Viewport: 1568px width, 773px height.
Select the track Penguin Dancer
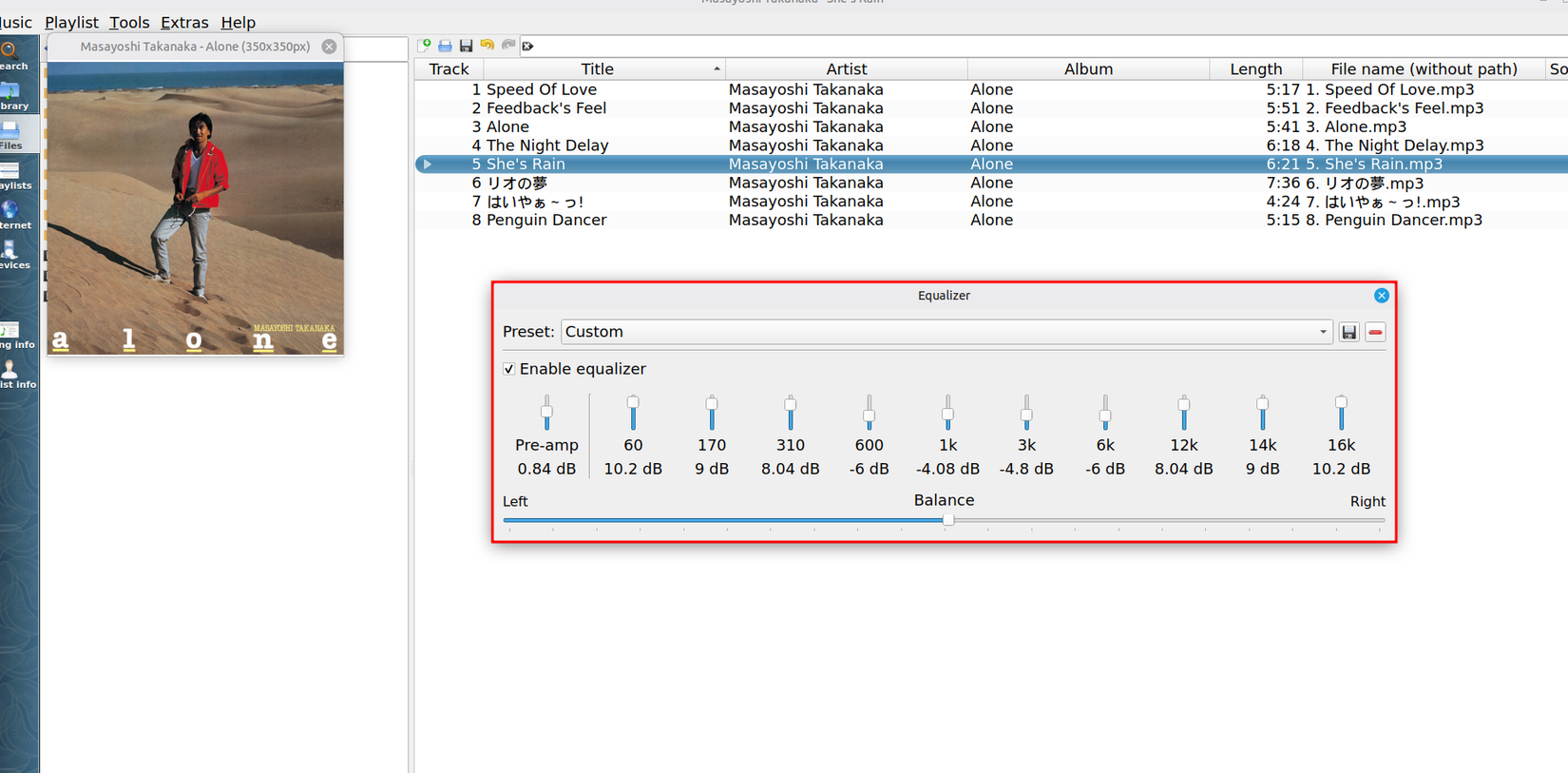[x=546, y=220]
